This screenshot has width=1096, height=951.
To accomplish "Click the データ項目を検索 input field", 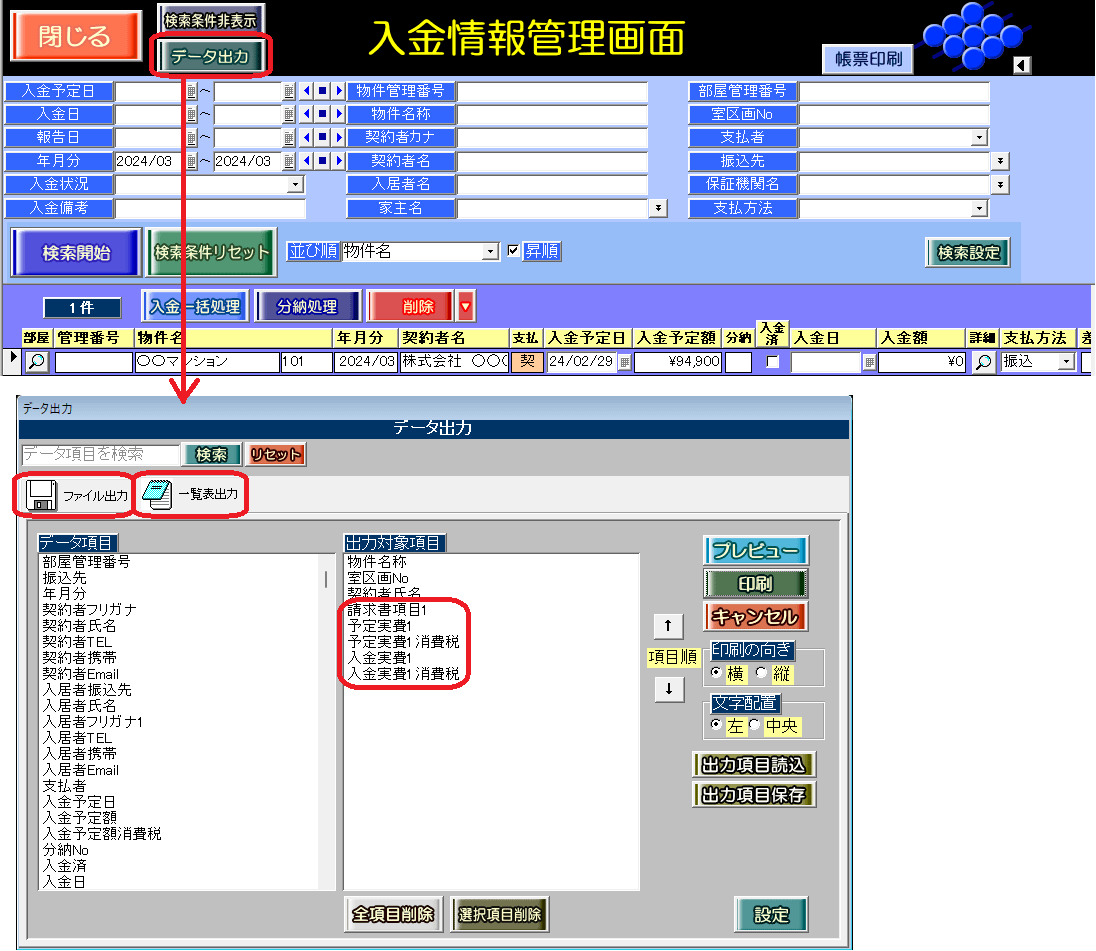I will [x=99, y=454].
